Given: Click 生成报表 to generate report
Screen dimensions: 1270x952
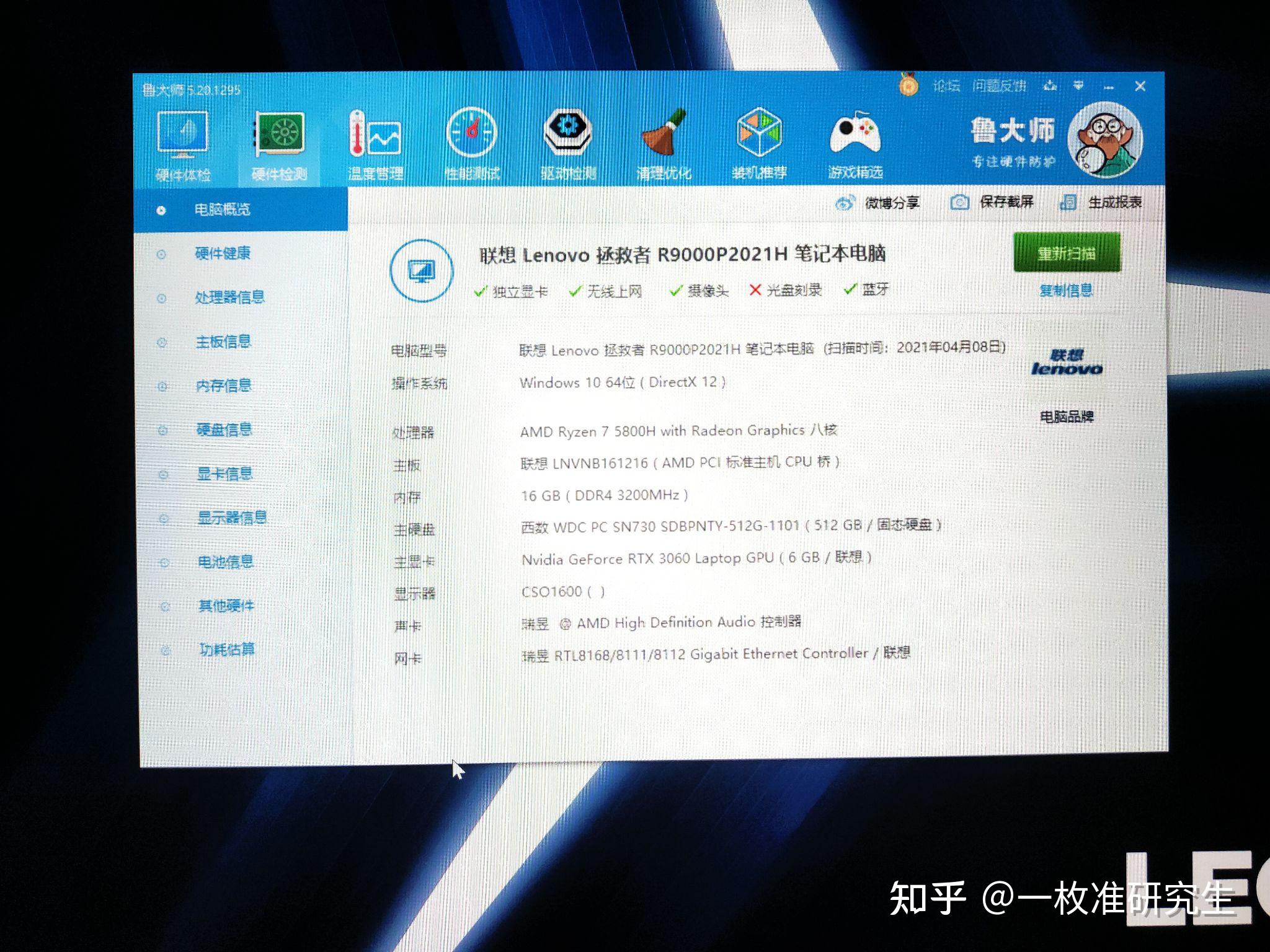Looking at the screenshot, I should (x=1101, y=202).
